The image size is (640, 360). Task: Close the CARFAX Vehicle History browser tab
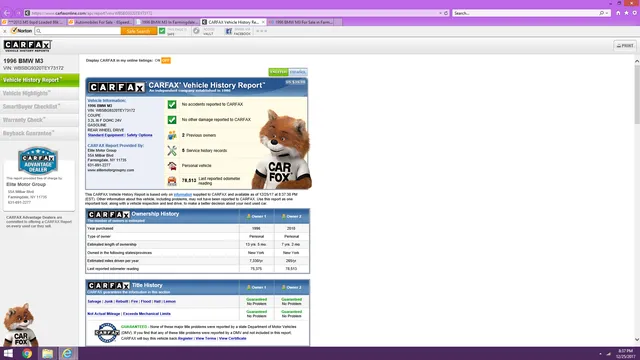(x=263, y=22)
